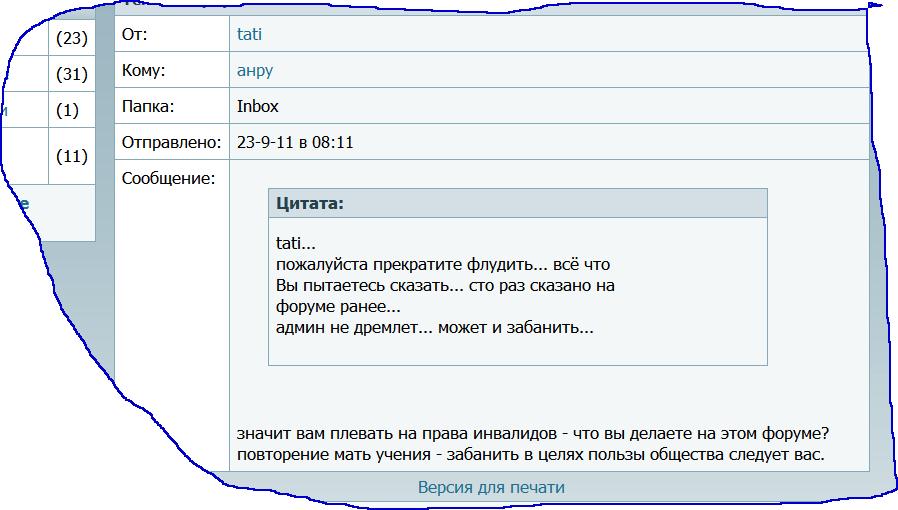Click the От: field label
The height and width of the screenshot is (510, 898).
(134, 35)
